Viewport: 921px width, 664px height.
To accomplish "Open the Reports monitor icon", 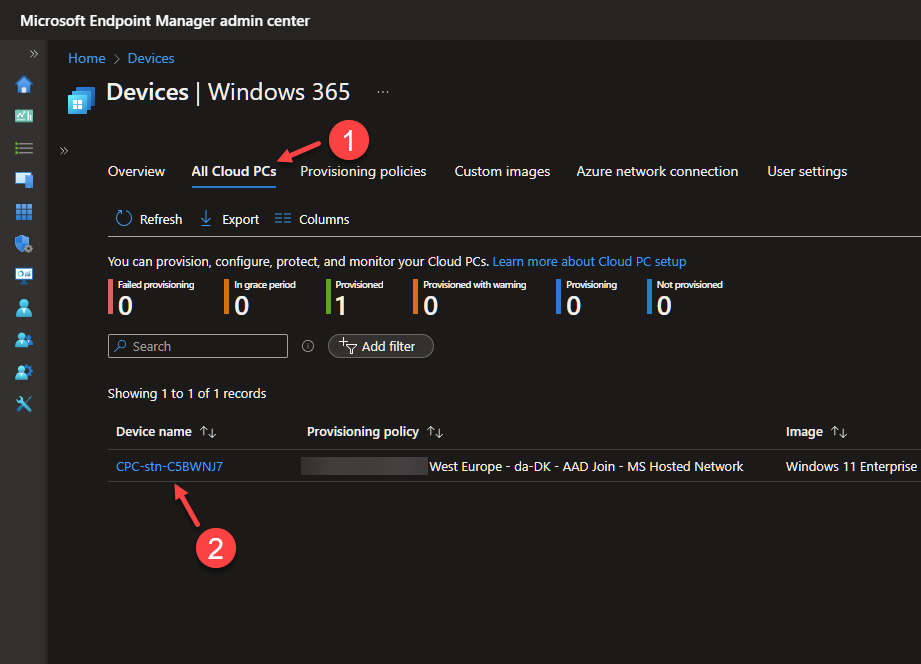I will 23,276.
